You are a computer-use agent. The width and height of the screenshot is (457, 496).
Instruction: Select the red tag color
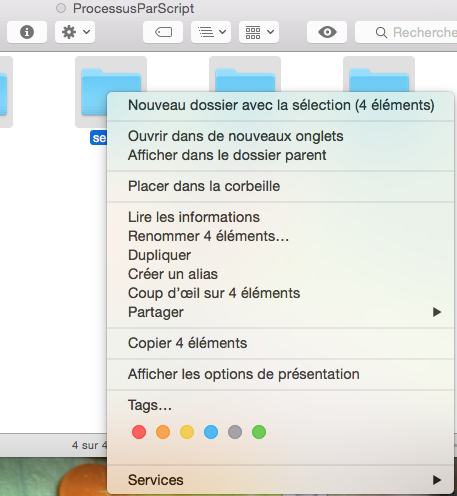point(139,432)
